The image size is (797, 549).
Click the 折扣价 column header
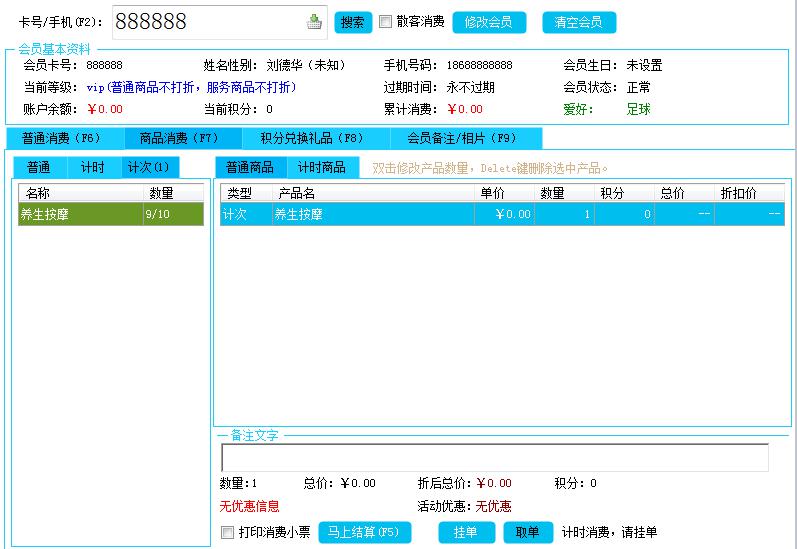click(x=749, y=193)
